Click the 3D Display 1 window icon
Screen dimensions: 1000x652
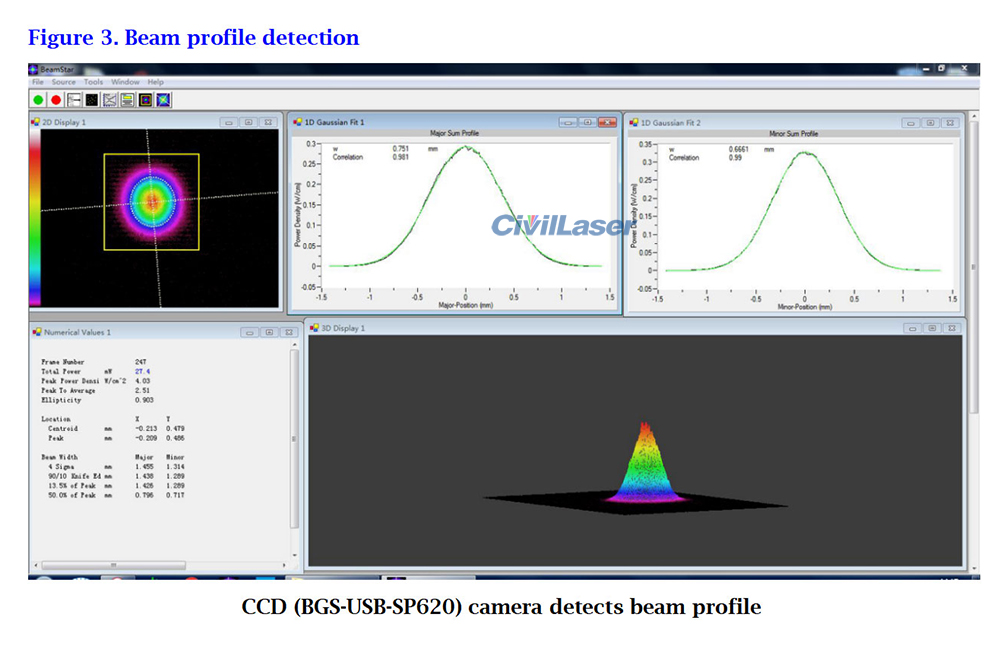click(x=313, y=328)
